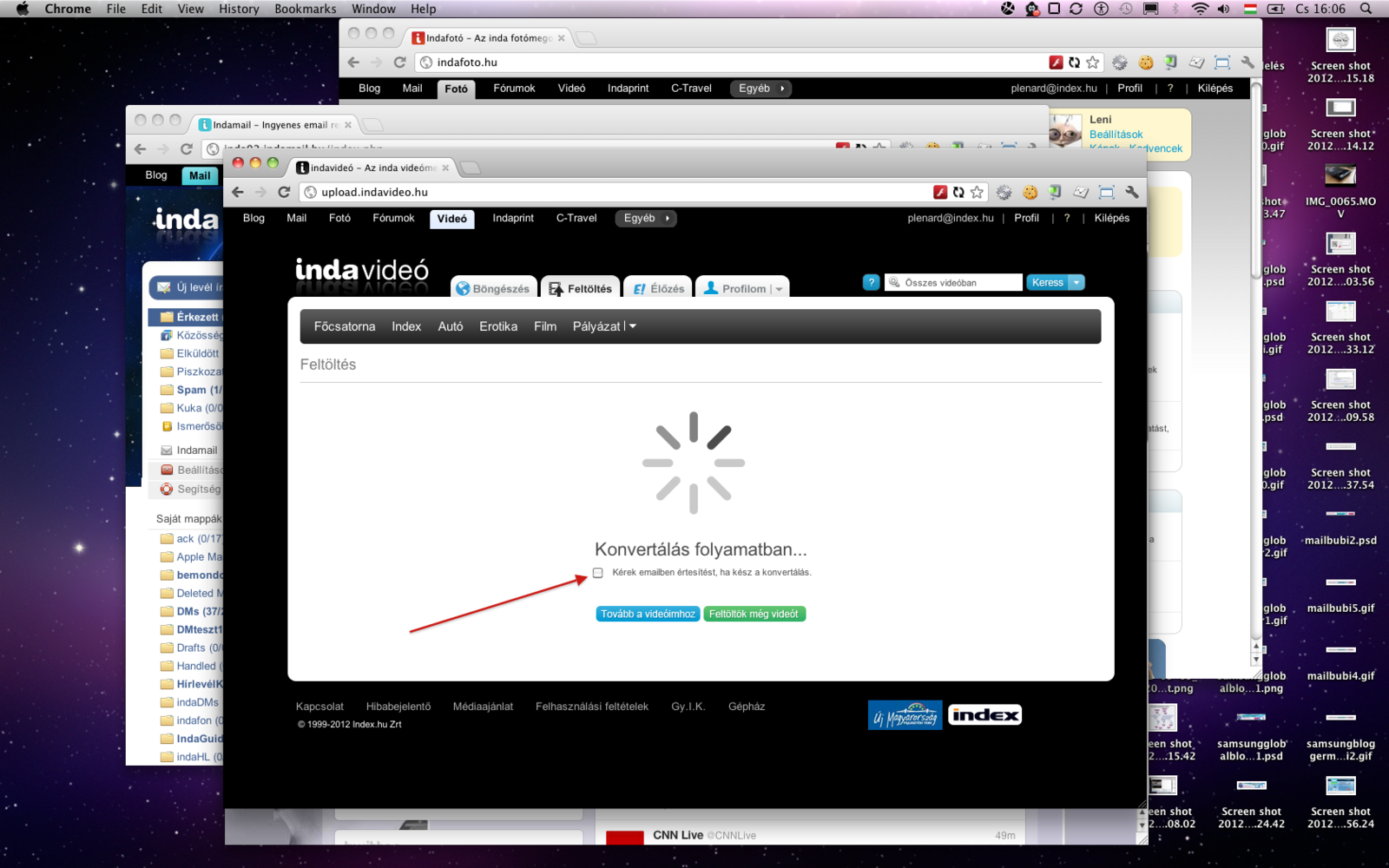Open Egyéb dropdown in the Indafotó window
The height and width of the screenshot is (868, 1389).
click(x=761, y=89)
